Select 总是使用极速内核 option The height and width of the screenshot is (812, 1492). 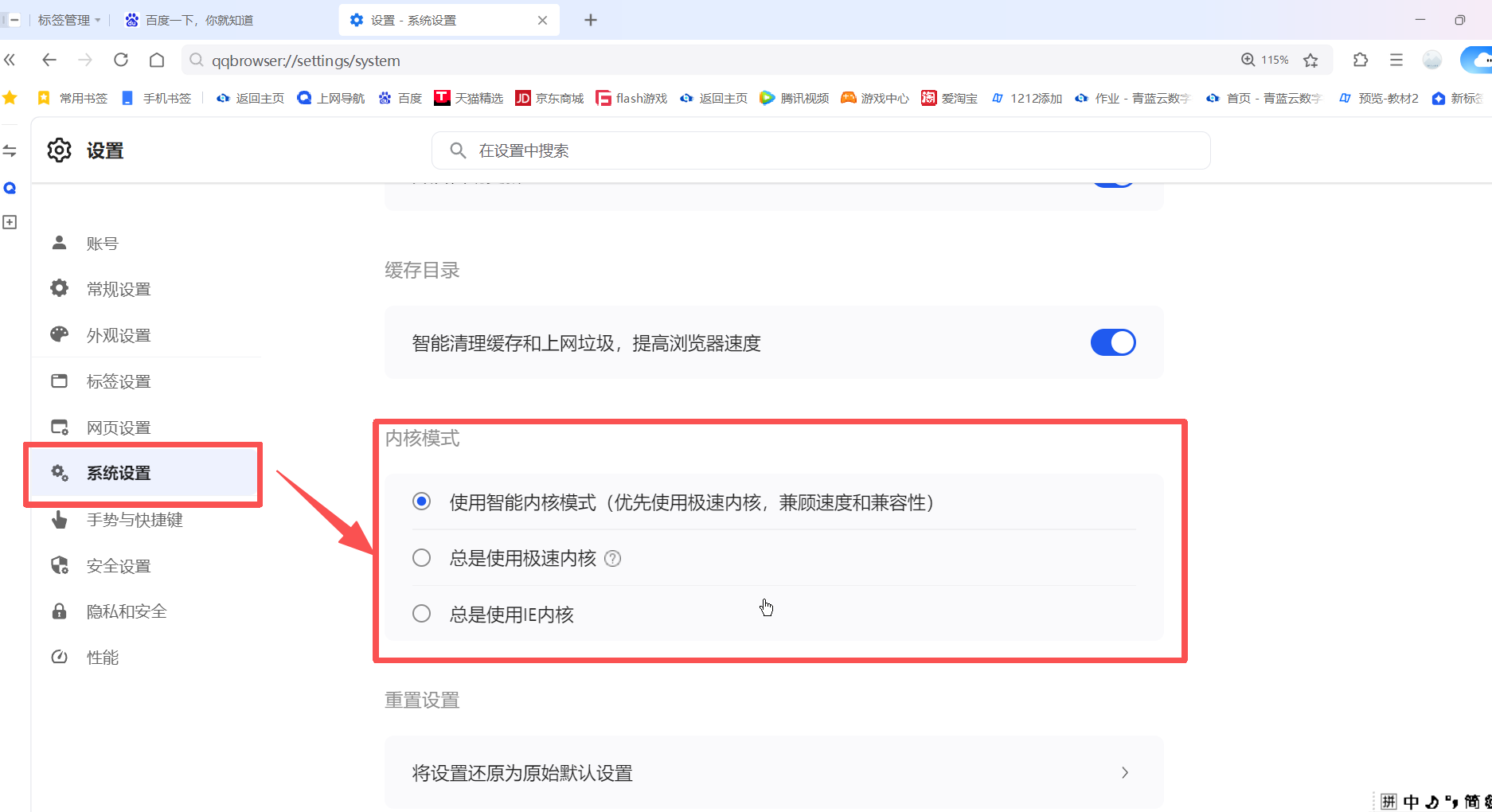[x=421, y=557]
